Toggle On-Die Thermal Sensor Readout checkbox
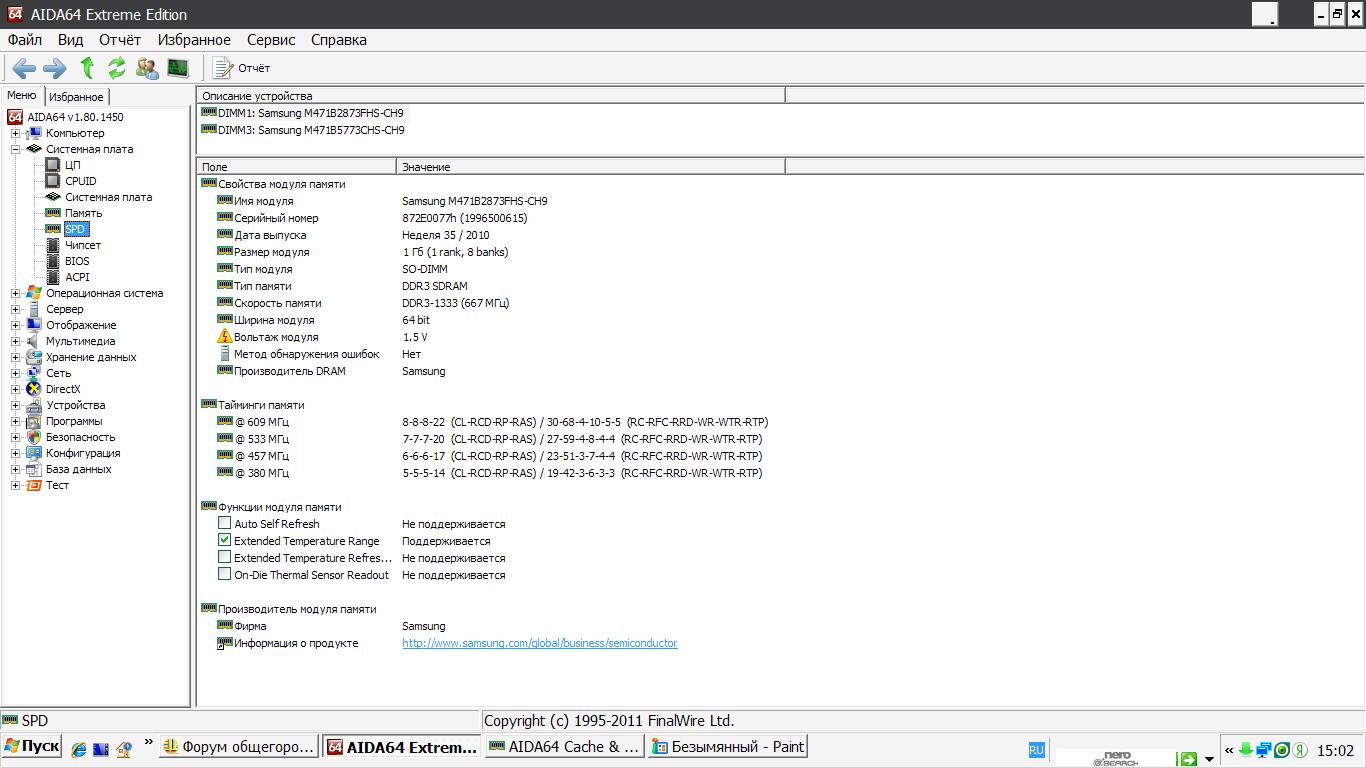This screenshot has width=1366, height=768. pos(225,574)
